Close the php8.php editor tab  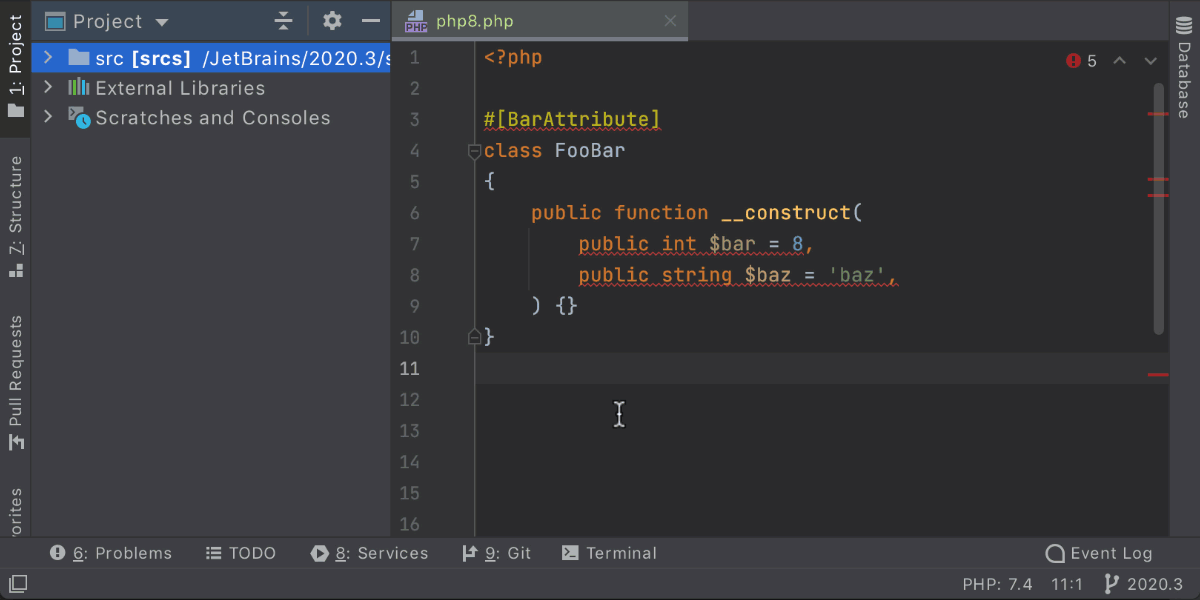click(x=670, y=21)
